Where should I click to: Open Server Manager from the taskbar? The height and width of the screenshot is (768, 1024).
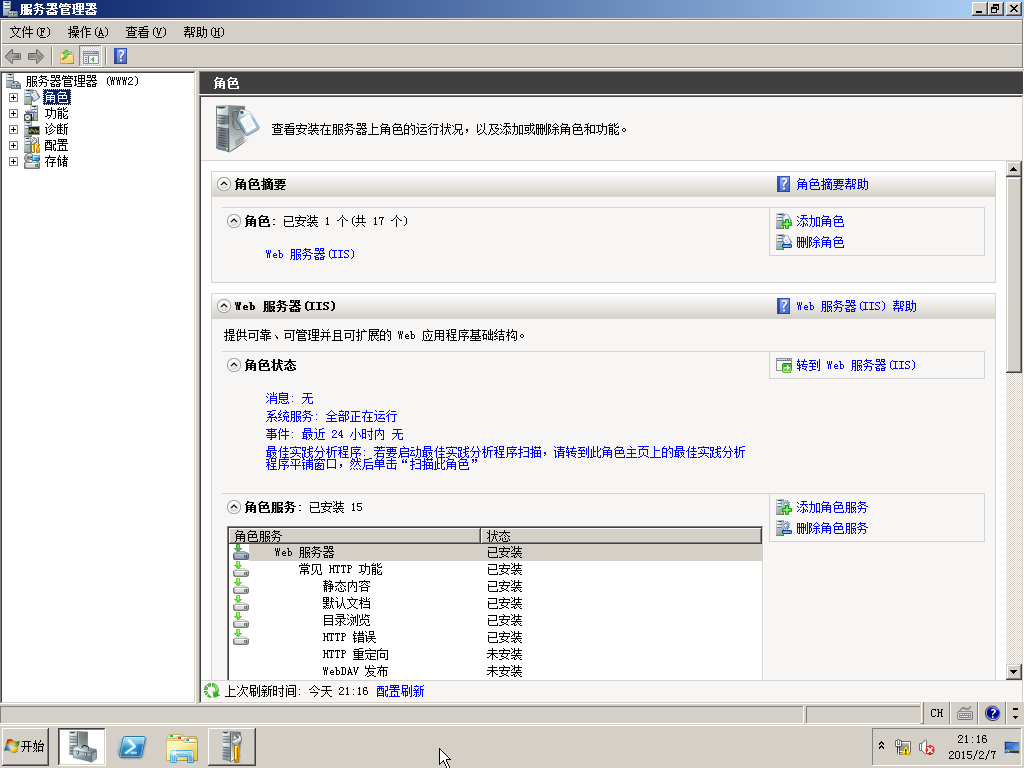click(82, 747)
